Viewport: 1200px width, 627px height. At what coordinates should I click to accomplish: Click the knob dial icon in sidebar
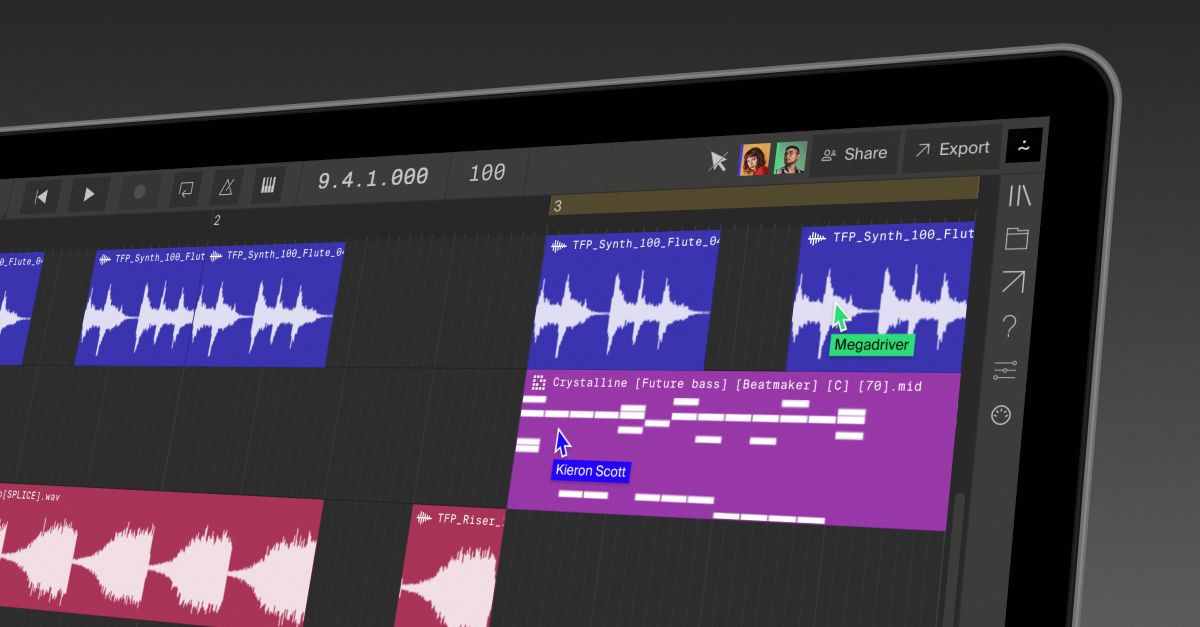coord(1000,414)
